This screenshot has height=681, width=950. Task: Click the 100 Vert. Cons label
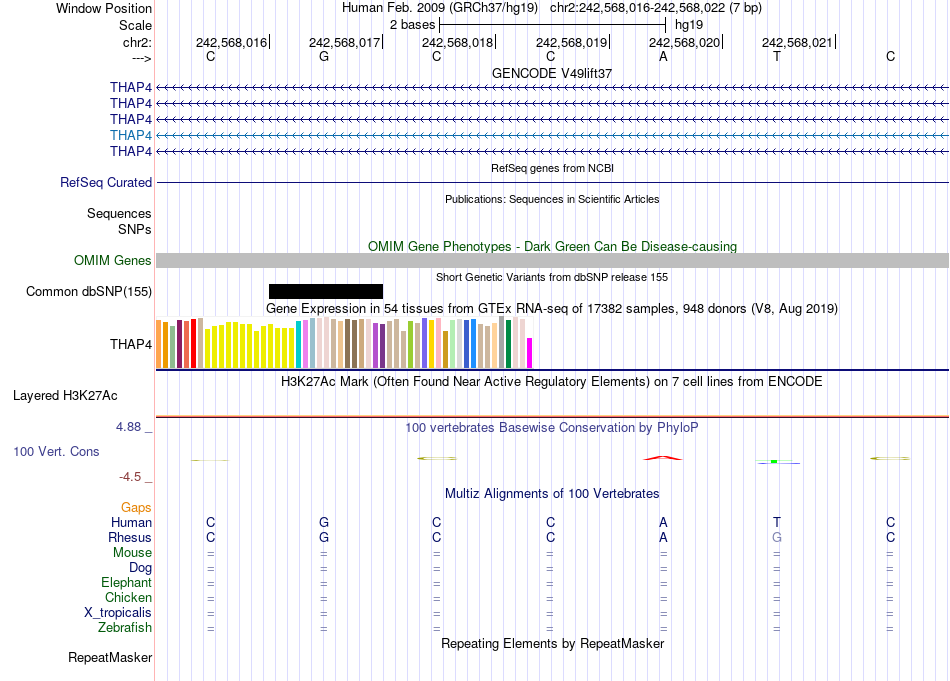point(56,451)
